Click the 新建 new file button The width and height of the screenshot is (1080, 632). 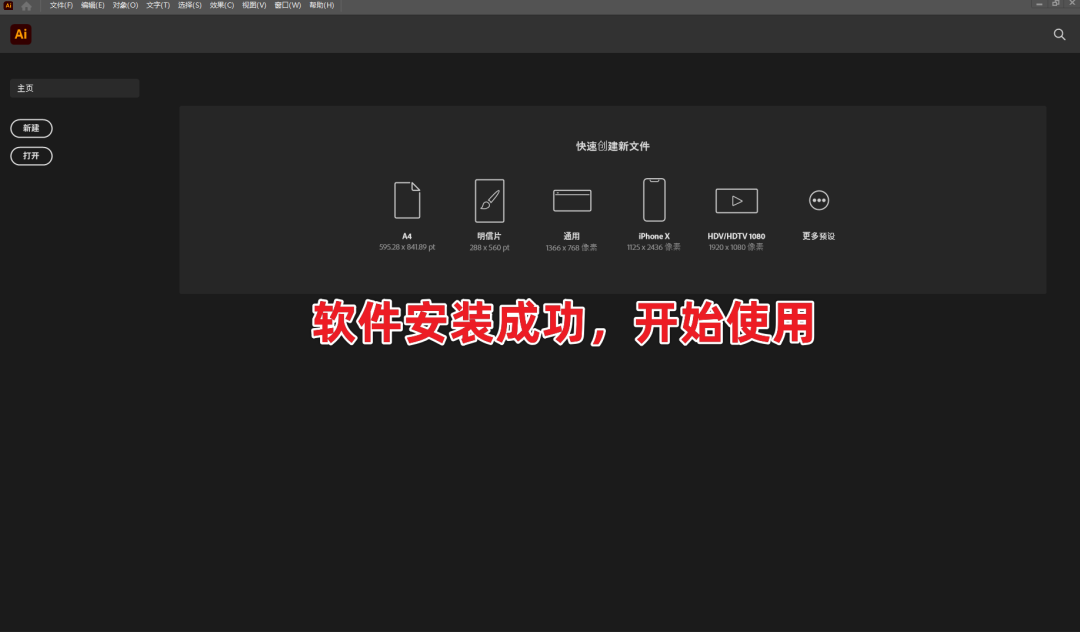[31, 128]
